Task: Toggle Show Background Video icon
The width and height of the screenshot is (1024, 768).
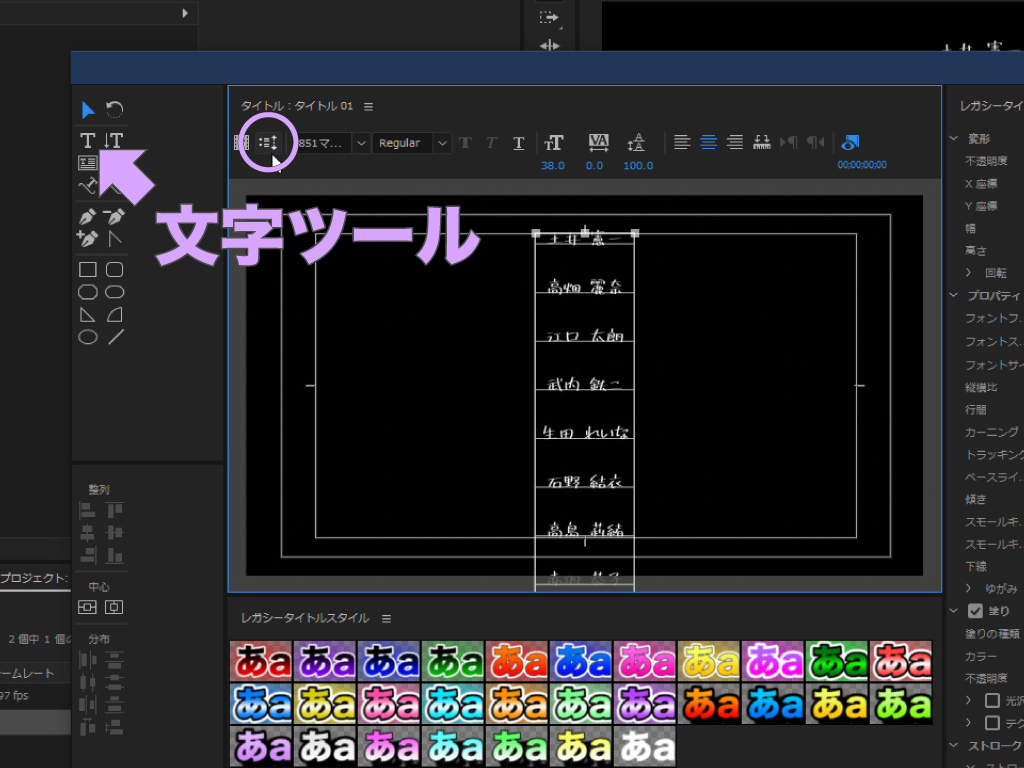Action: click(x=850, y=143)
